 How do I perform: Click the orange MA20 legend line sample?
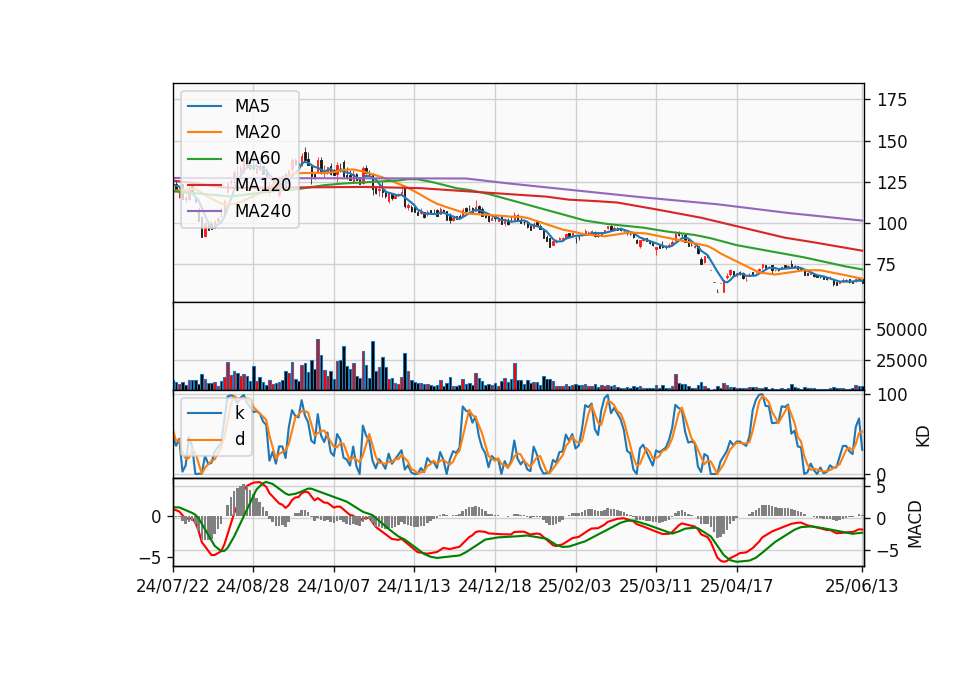(204, 132)
